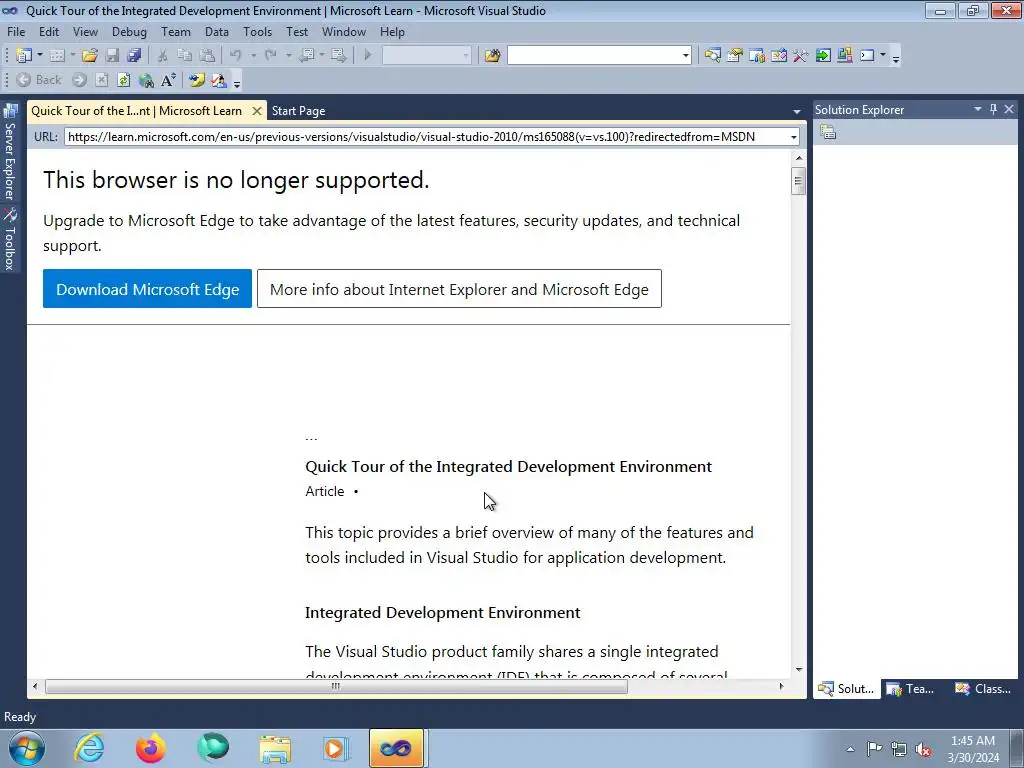
Task: Open the Toolbox hammer-and-wrench icon
Action: 801,56
